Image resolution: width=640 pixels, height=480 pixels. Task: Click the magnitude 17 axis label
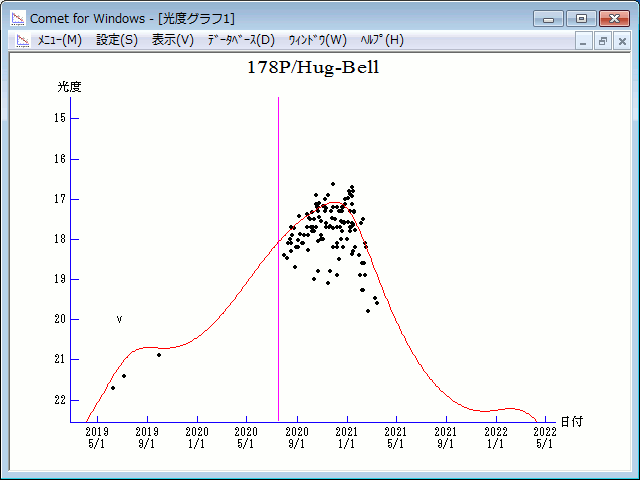click(x=60, y=199)
